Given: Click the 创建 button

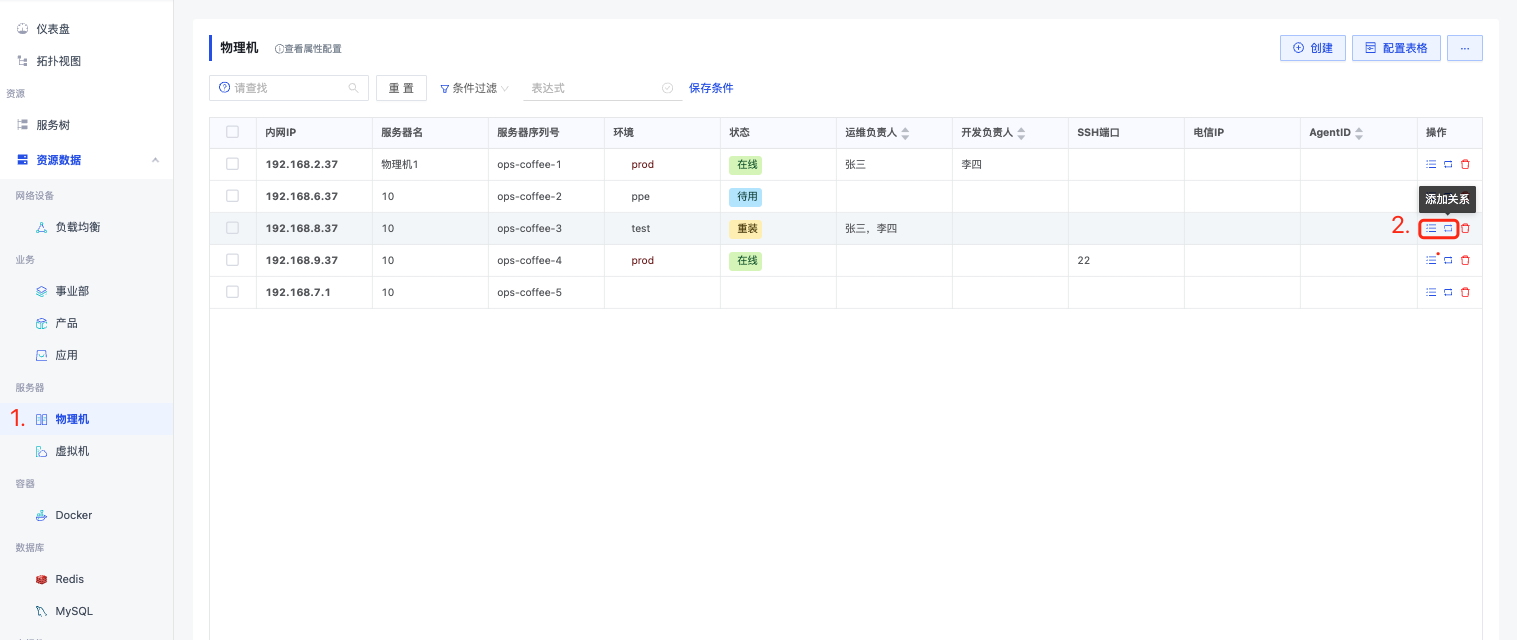Looking at the screenshot, I should point(1312,48).
